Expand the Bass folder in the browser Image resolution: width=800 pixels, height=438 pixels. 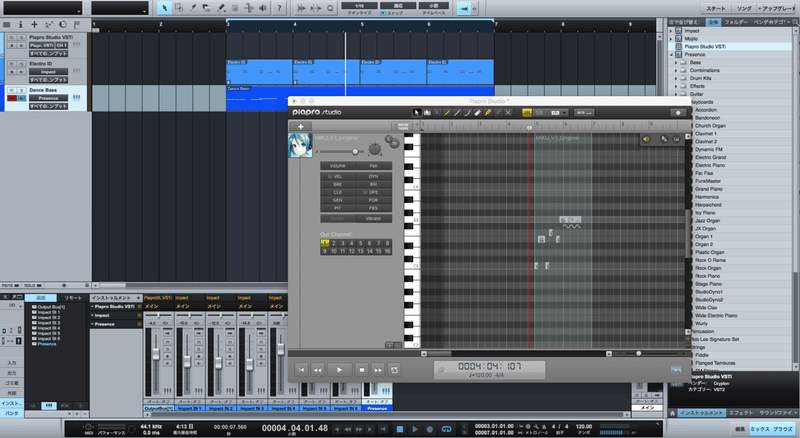(x=677, y=62)
